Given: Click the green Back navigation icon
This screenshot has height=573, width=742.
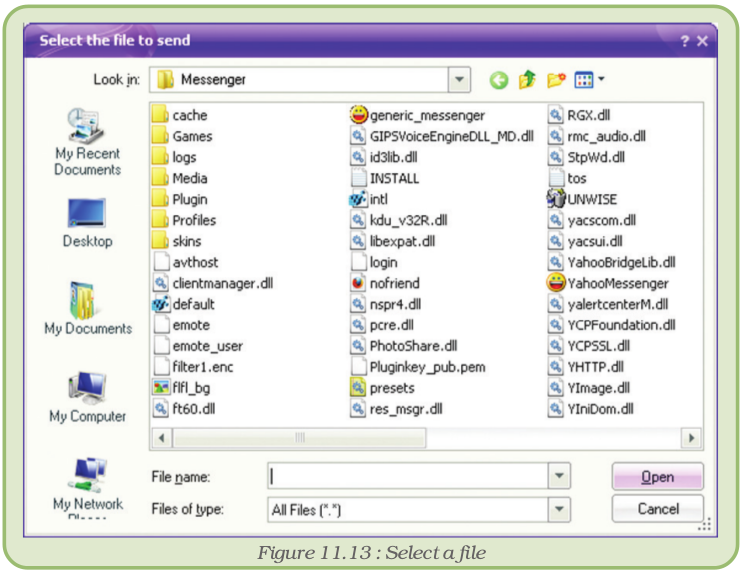Looking at the screenshot, I should 498,80.
